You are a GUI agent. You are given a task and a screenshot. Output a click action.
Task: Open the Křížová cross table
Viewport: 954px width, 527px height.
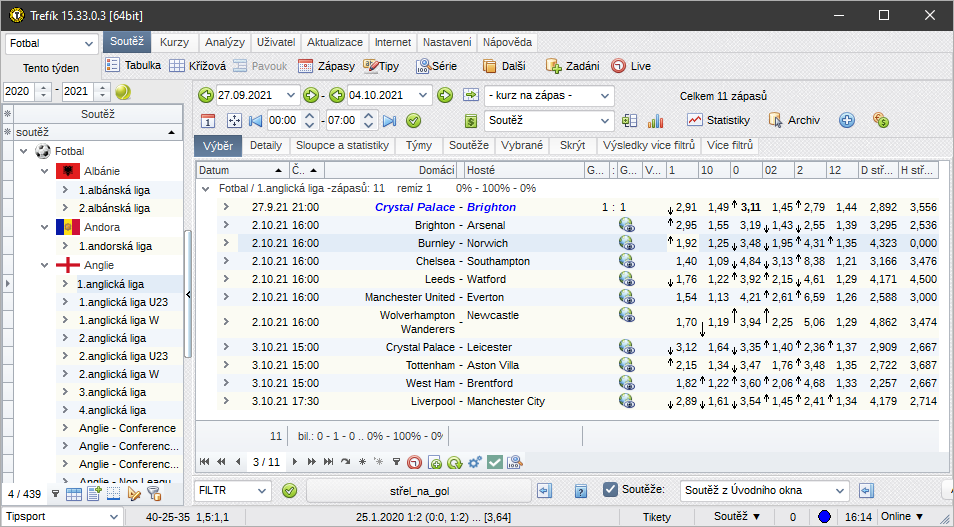pos(197,66)
